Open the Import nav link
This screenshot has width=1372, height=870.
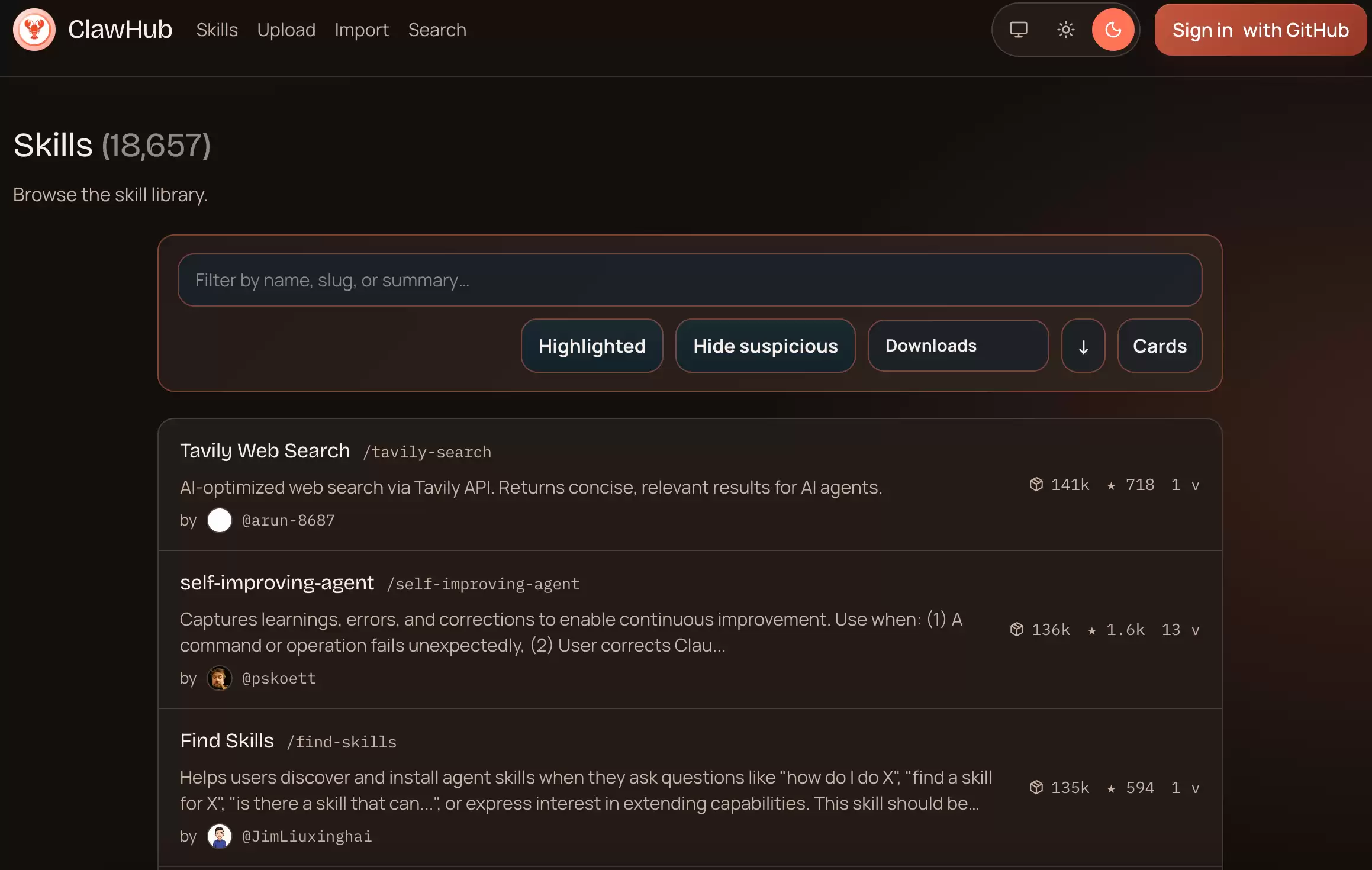tap(362, 30)
